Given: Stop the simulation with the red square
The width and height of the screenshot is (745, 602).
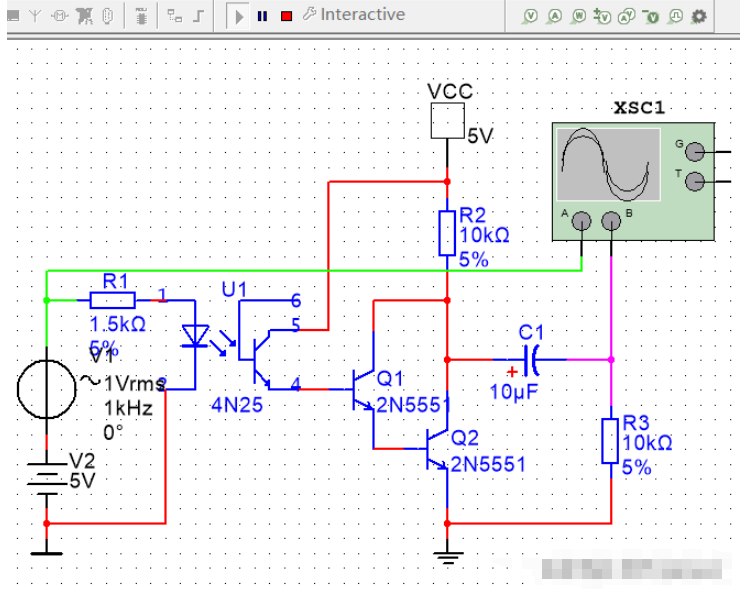Looking at the screenshot, I should (286, 16).
